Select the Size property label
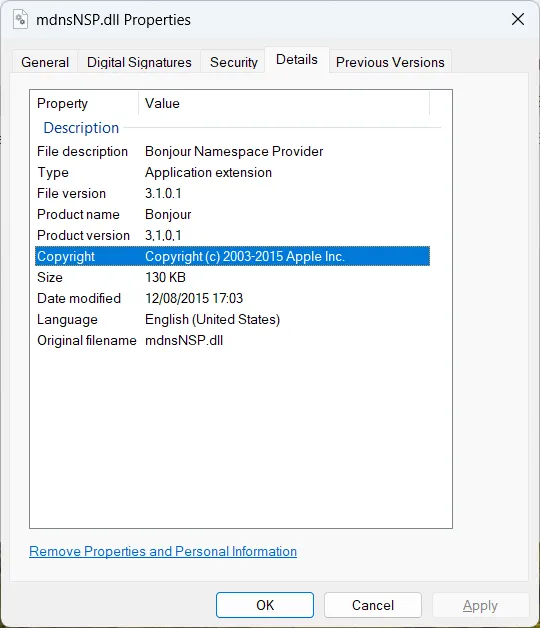Screen dimensions: 540x628 [x=50, y=278]
